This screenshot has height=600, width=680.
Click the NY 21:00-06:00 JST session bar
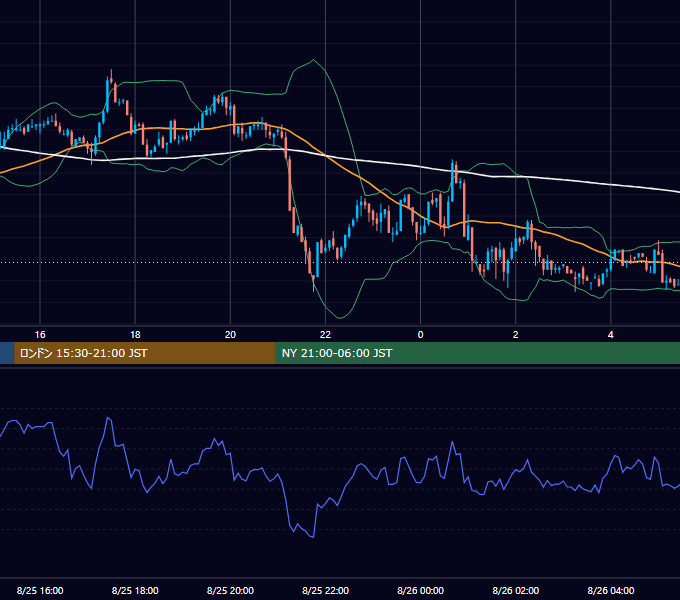[477, 353]
